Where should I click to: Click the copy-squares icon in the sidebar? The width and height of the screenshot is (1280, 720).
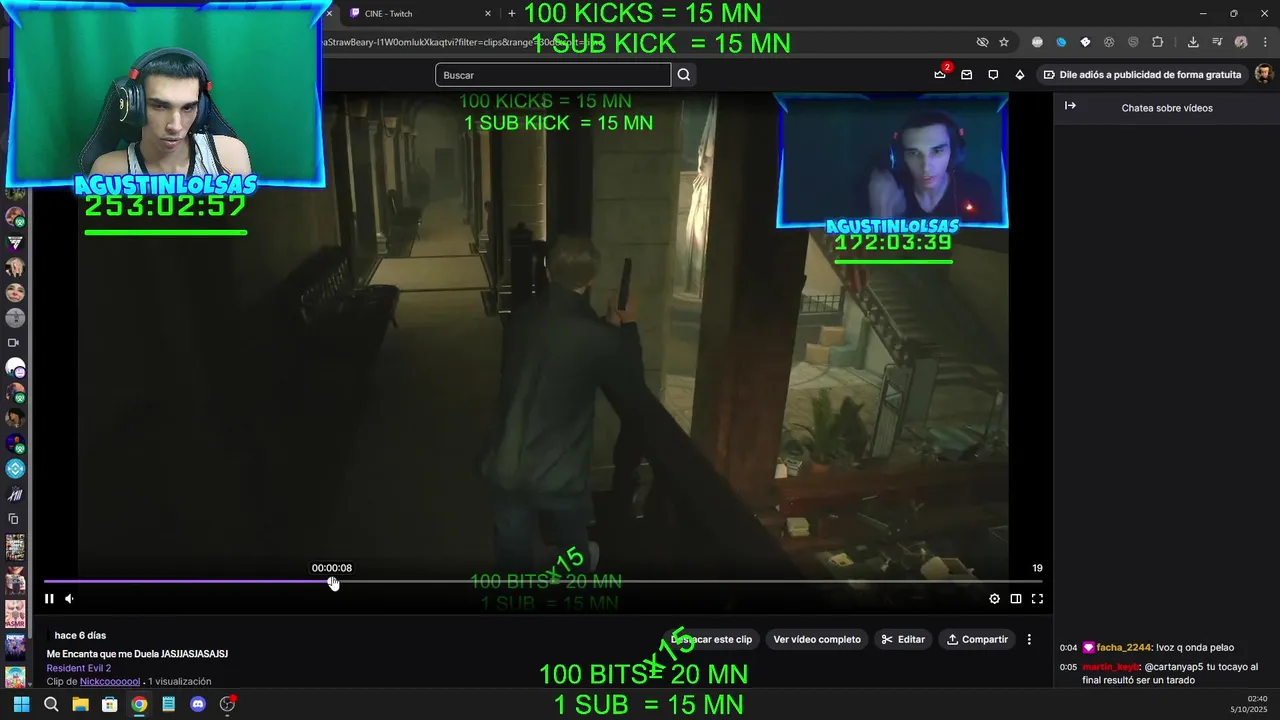[x=14, y=519]
